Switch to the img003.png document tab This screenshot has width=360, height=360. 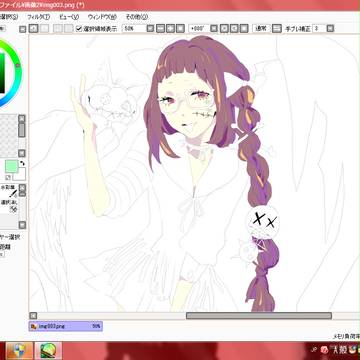pyautogui.click(x=66, y=326)
